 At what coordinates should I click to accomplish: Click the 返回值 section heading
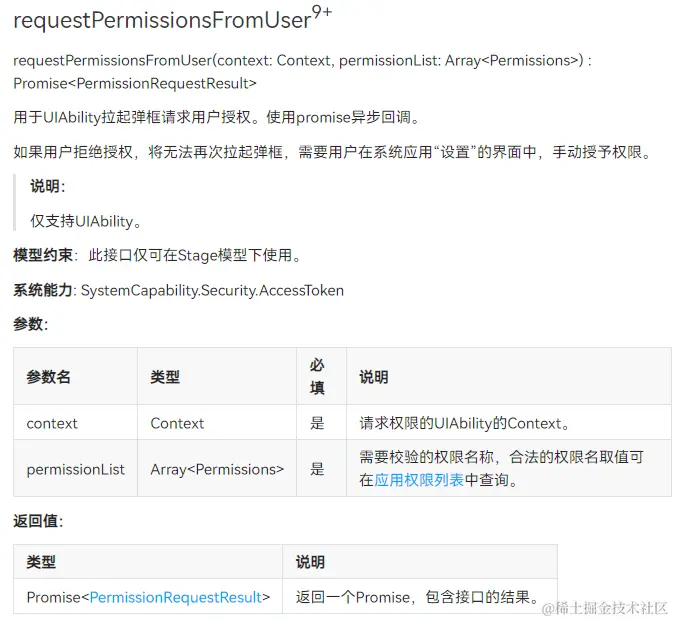[x=38, y=521]
